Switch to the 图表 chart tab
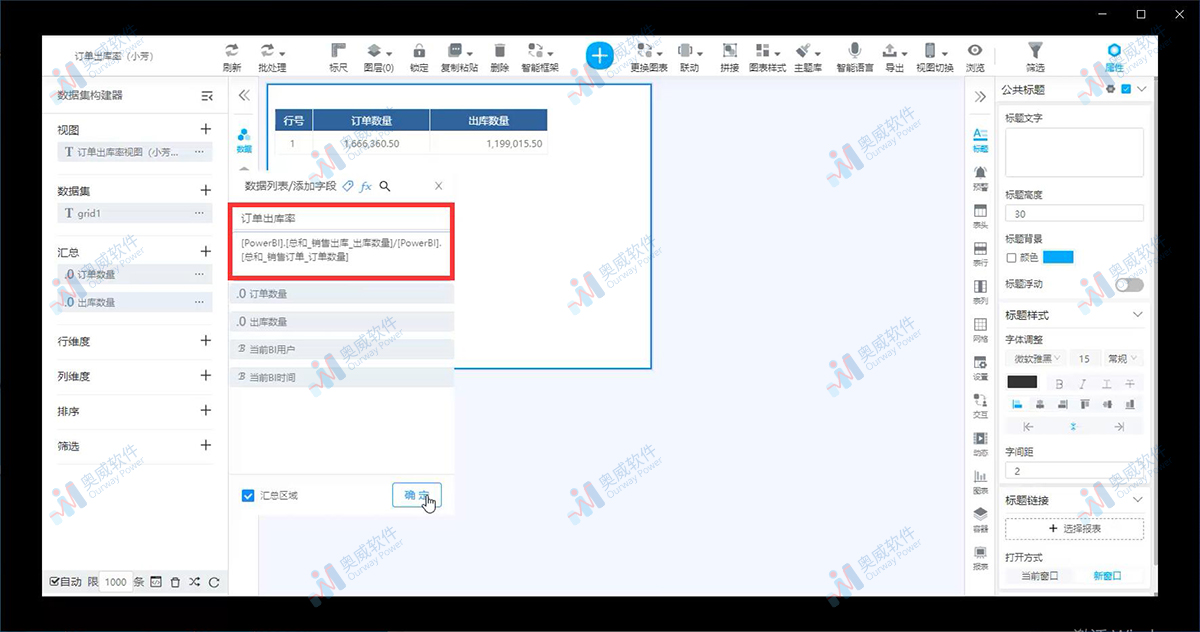This screenshot has height=632, width=1200. [x=980, y=483]
